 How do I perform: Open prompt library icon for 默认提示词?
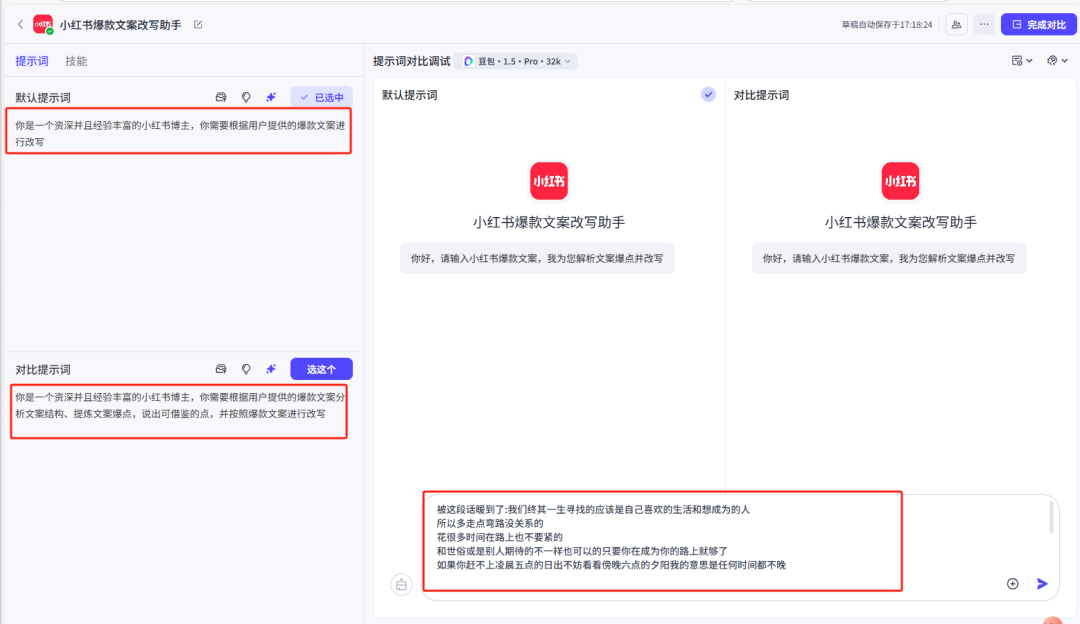coord(221,97)
